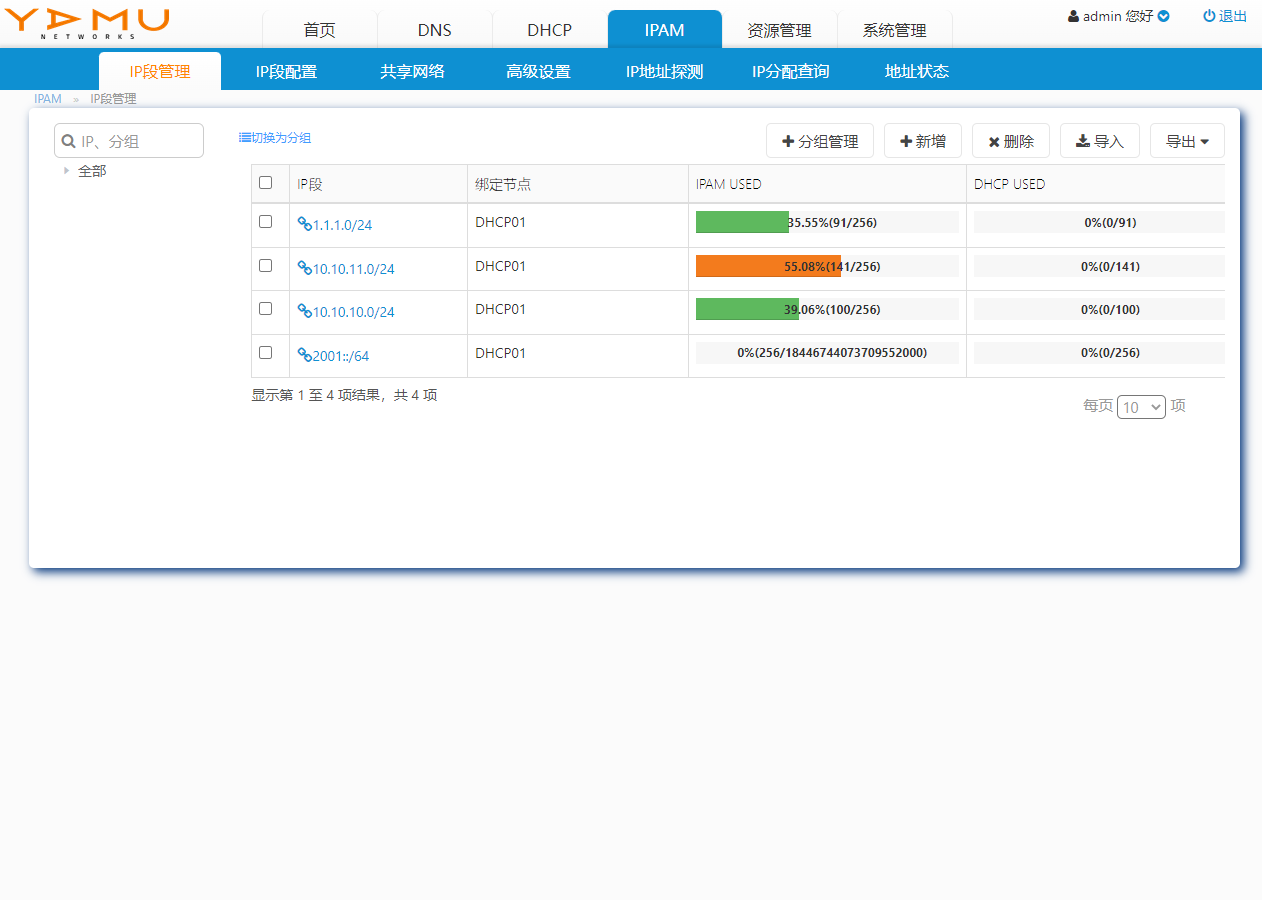Click the admin user avatar icon

[x=1074, y=17]
